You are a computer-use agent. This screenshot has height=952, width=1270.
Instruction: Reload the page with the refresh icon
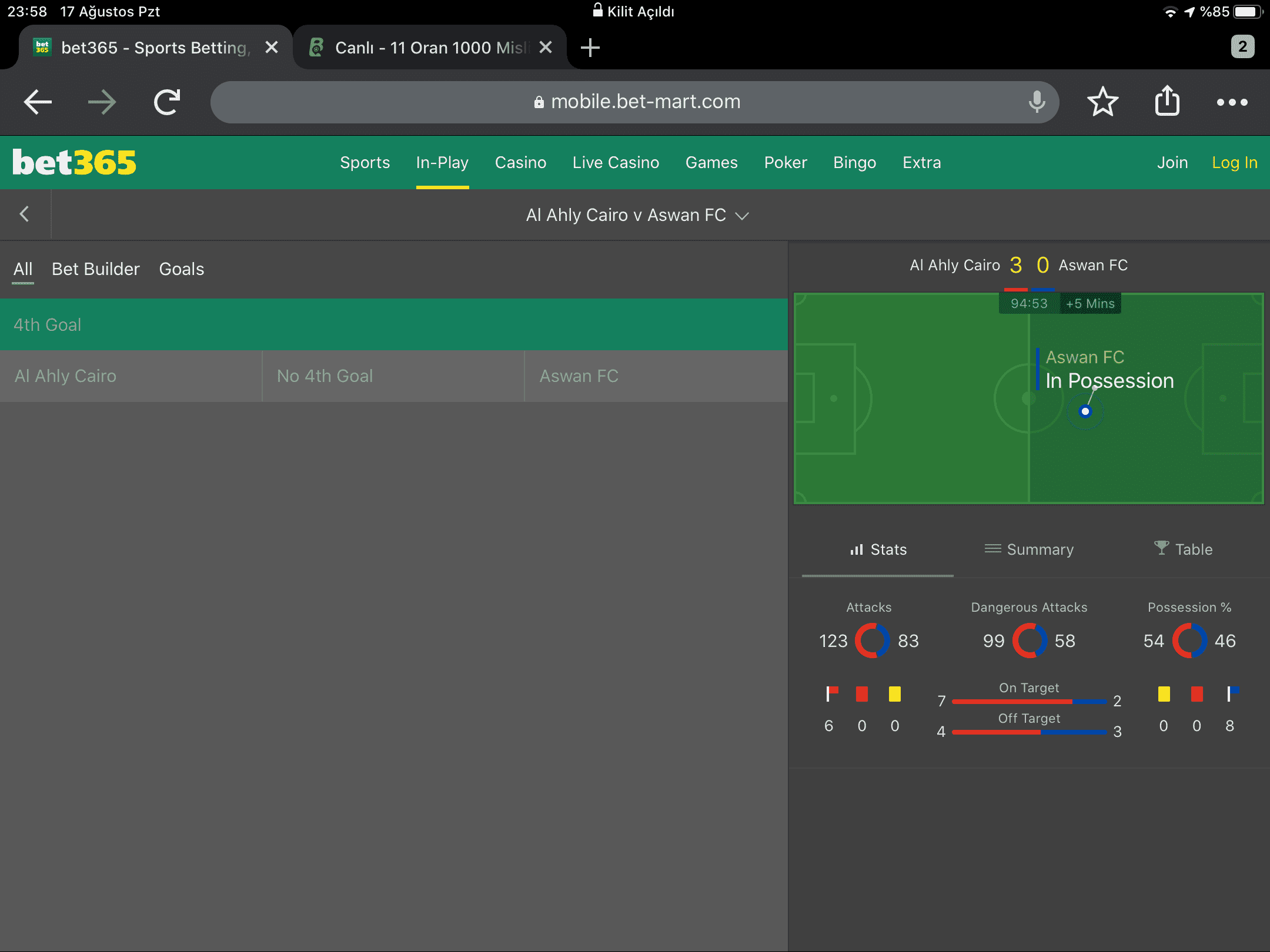click(x=167, y=102)
